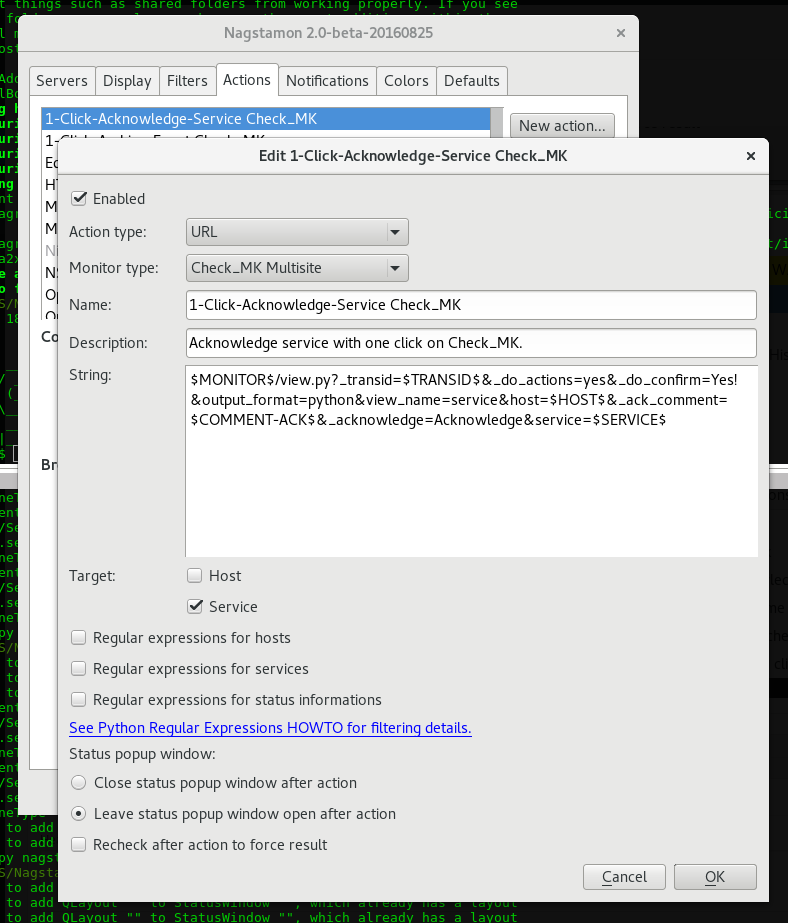Confirm the edit with OK button
This screenshot has height=923, width=788.
click(714, 877)
